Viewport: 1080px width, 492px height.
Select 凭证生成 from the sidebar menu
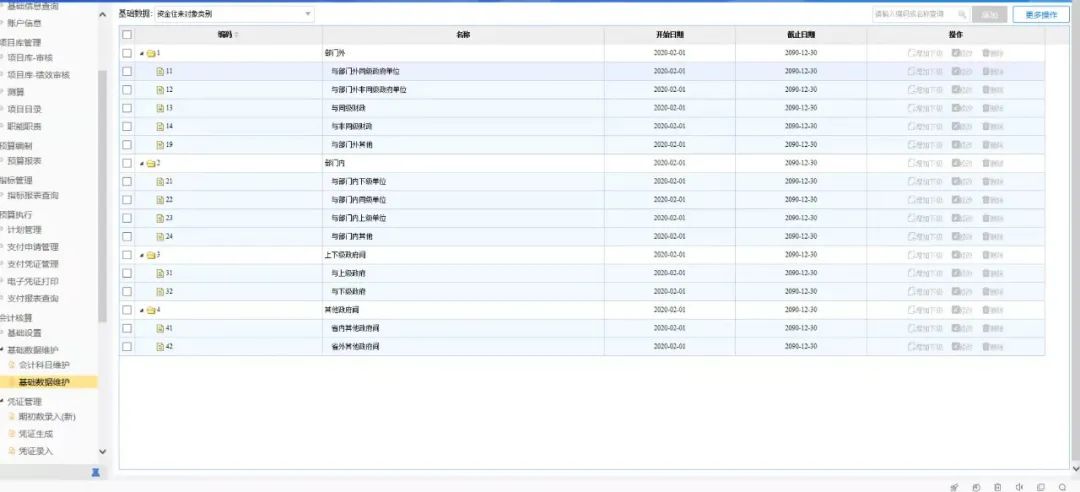click(36, 434)
